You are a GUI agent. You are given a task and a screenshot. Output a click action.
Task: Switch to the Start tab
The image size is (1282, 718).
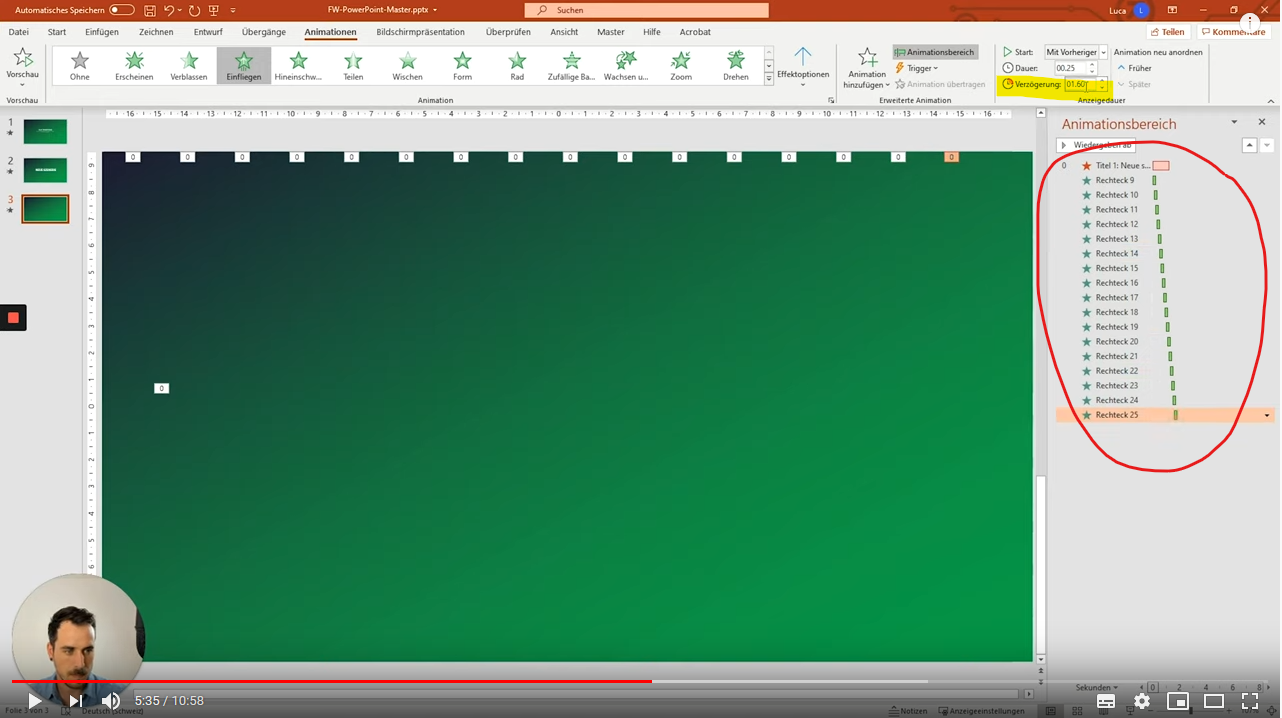click(57, 32)
